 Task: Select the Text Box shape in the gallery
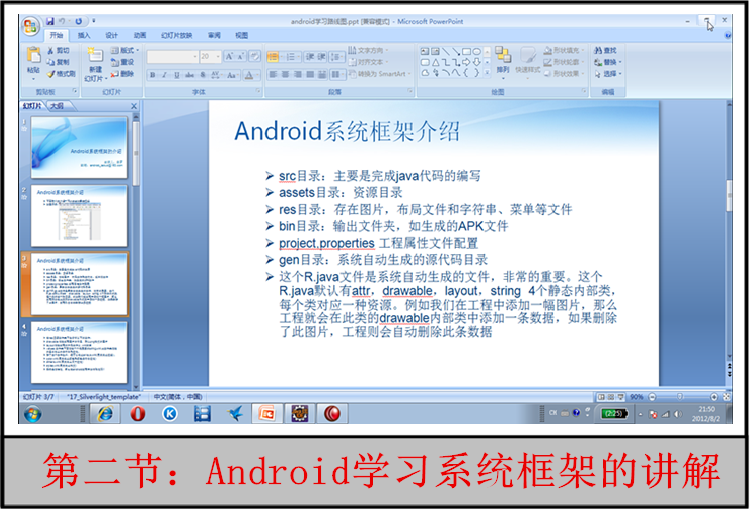[x=425, y=51]
